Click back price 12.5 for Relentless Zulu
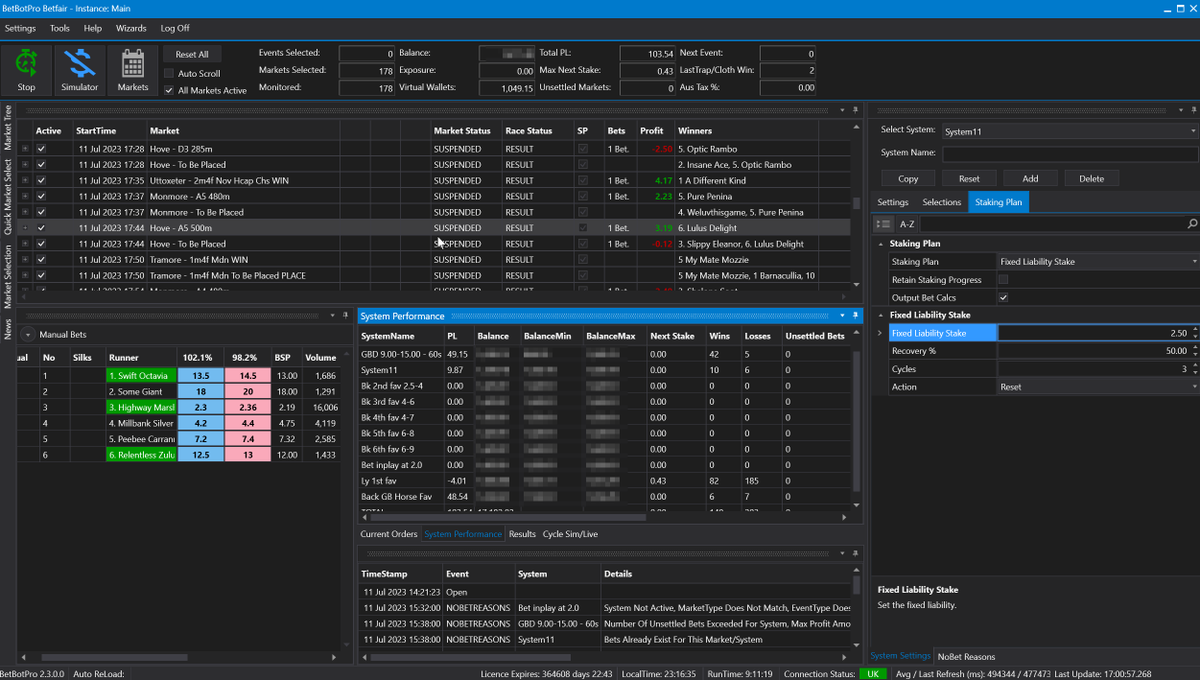This screenshot has height=680, width=1200. click(x=200, y=455)
